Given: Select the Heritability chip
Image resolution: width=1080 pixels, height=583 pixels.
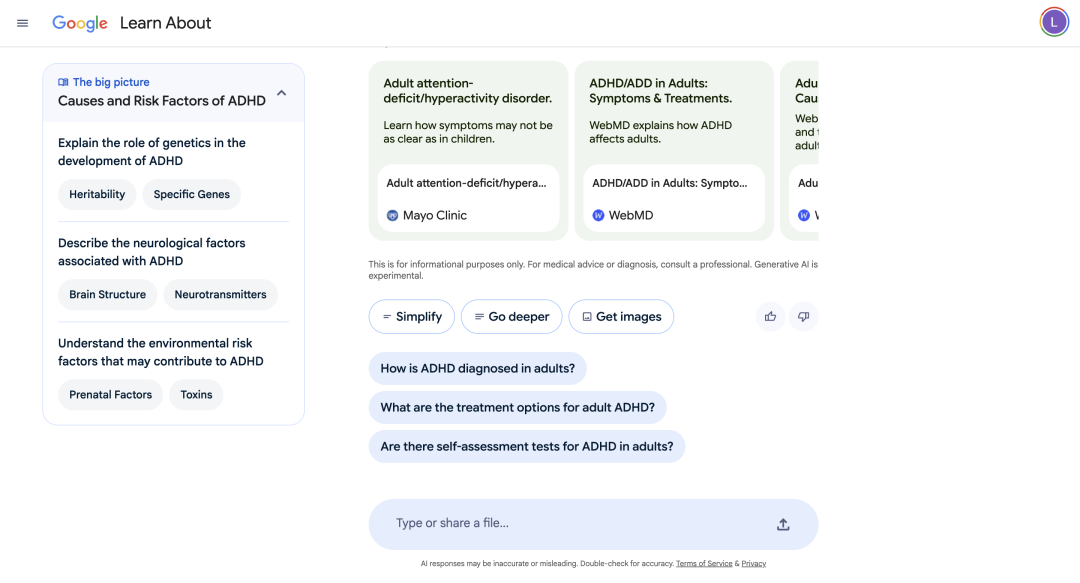Looking at the screenshot, I should (x=97, y=195).
